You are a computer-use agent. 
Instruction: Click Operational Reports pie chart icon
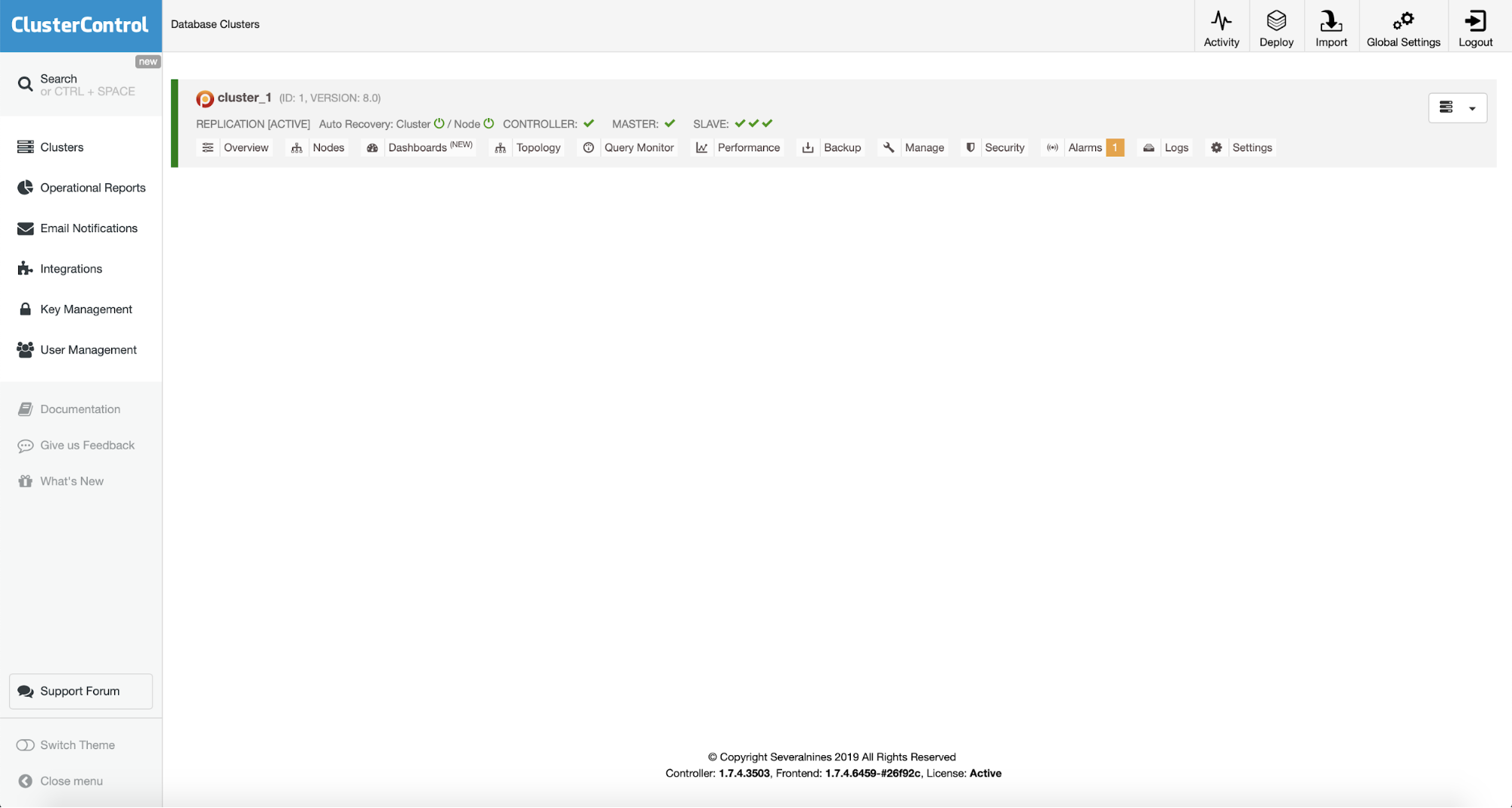coord(25,188)
